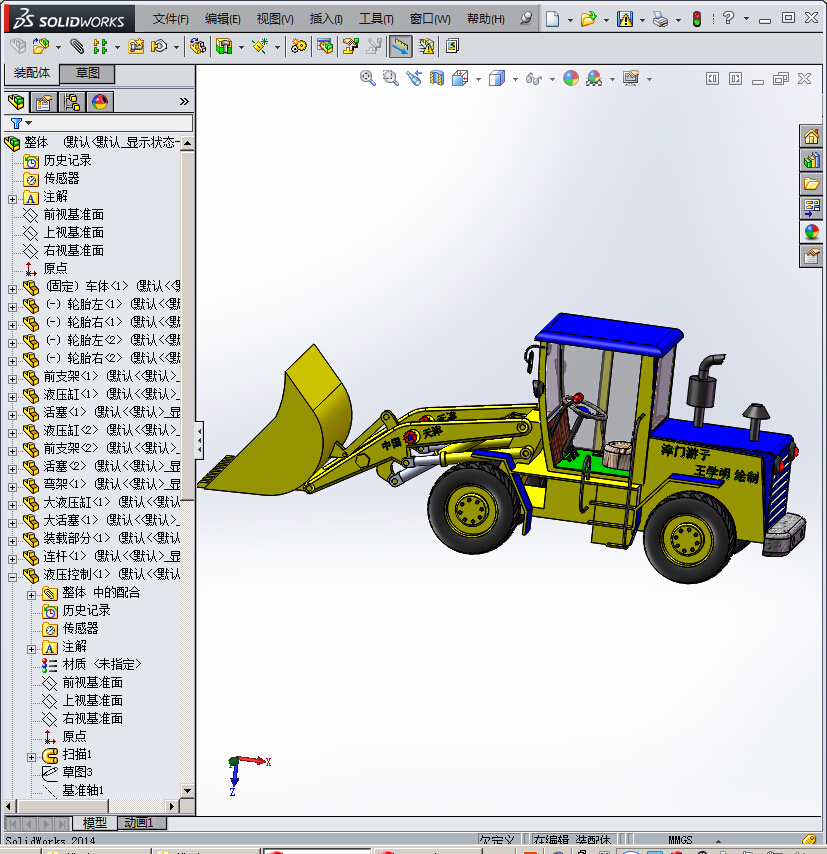
Task: Open the Design Library icon in task pane
Action: click(x=811, y=160)
